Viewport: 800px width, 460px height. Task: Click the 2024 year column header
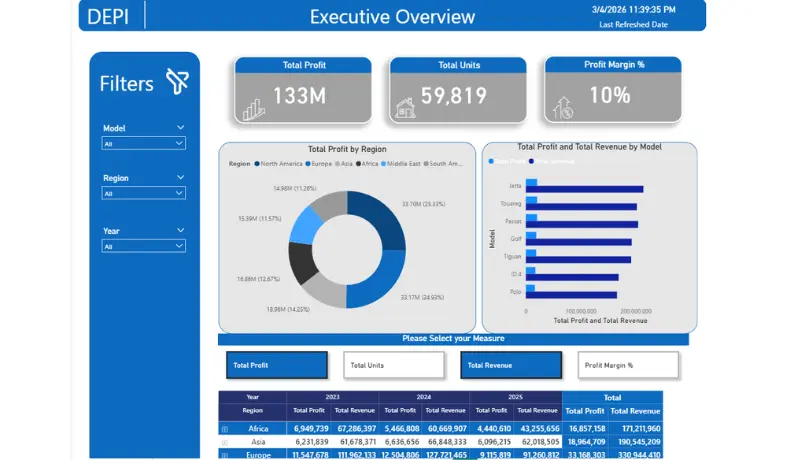pyautogui.click(x=423, y=397)
